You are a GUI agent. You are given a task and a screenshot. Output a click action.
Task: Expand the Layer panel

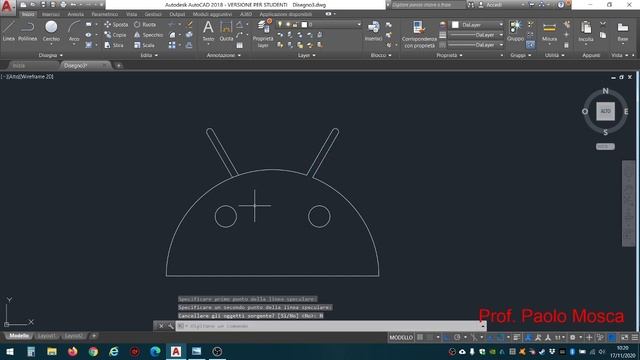(x=306, y=55)
